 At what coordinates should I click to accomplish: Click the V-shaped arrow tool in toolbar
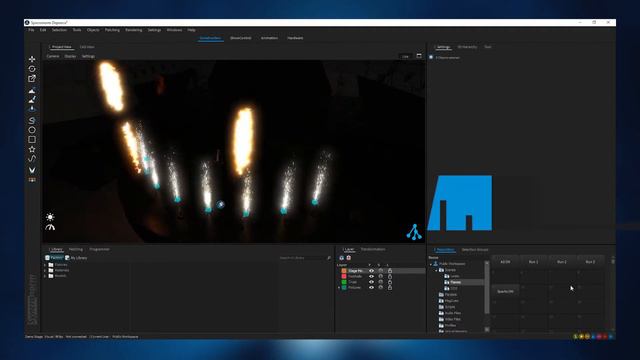tap(32, 170)
